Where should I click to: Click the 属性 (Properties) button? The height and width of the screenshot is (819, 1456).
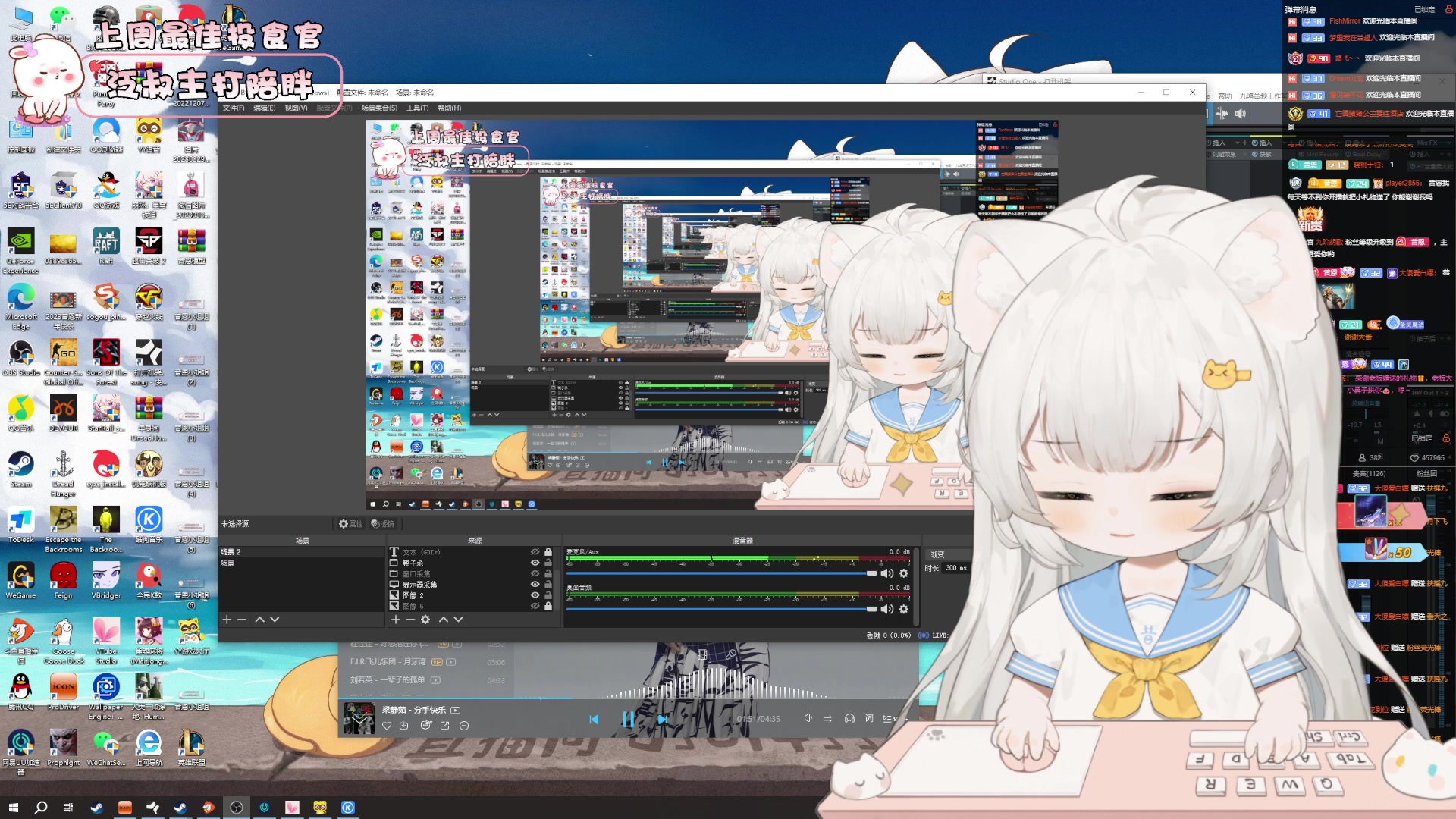pos(350,524)
